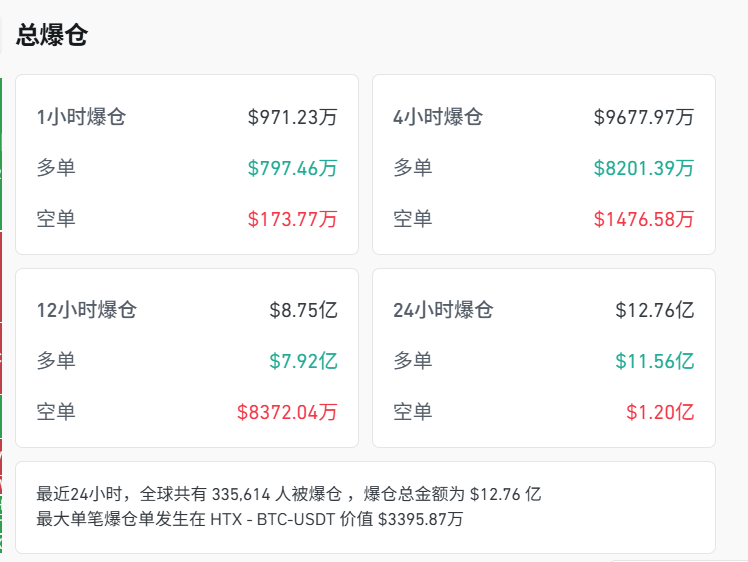The height and width of the screenshot is (562, 748).
Task: Click the red value $8372.04万
Action: [x=288, y=412]
